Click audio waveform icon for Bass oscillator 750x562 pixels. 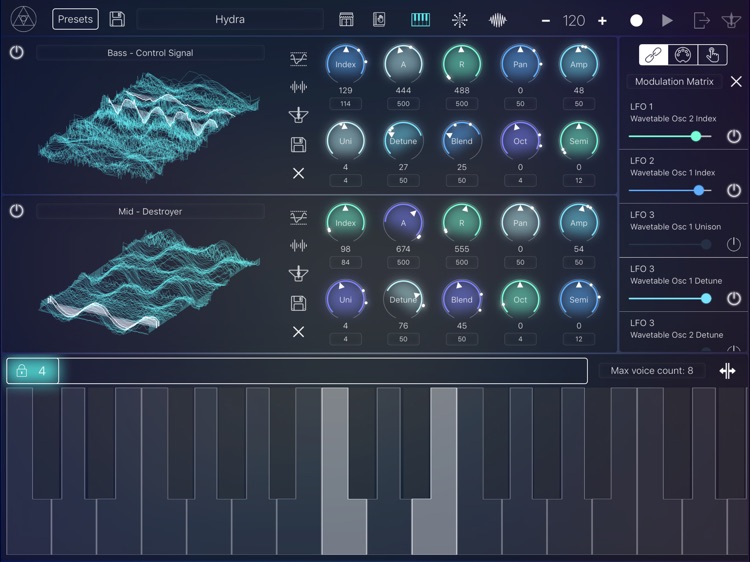298,87
